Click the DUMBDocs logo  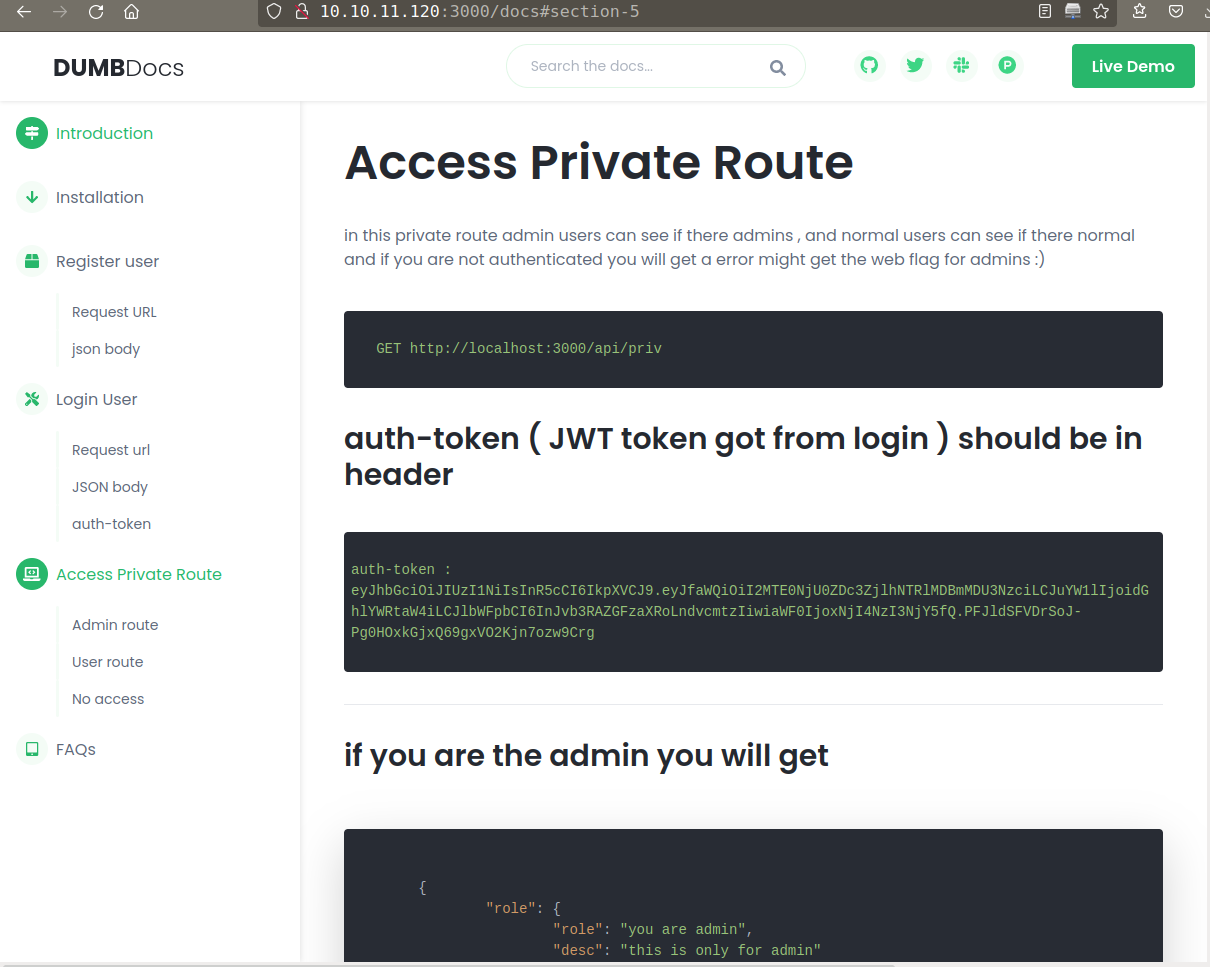point(118,68)
